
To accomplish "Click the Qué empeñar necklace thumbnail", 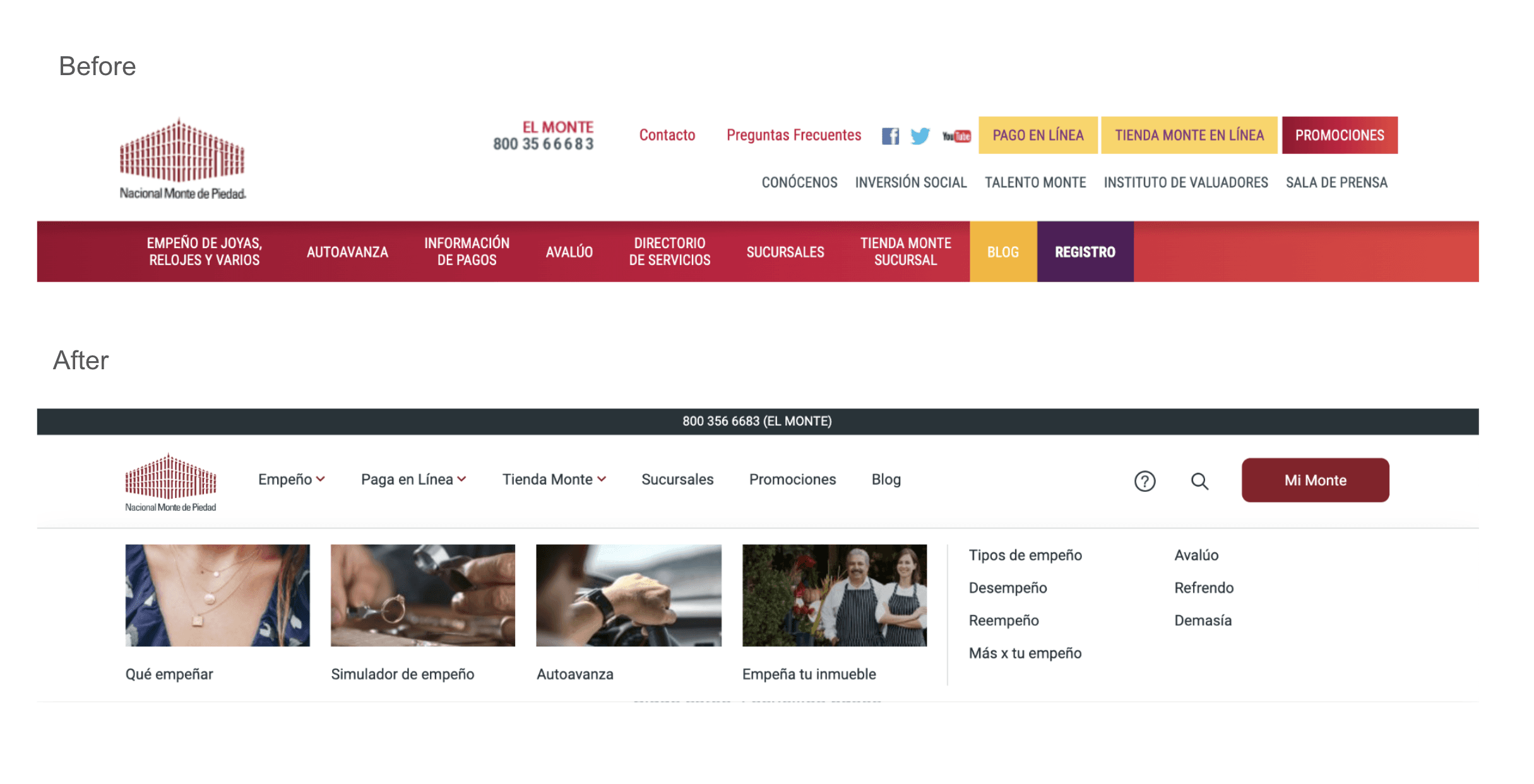I will (217, 595).
